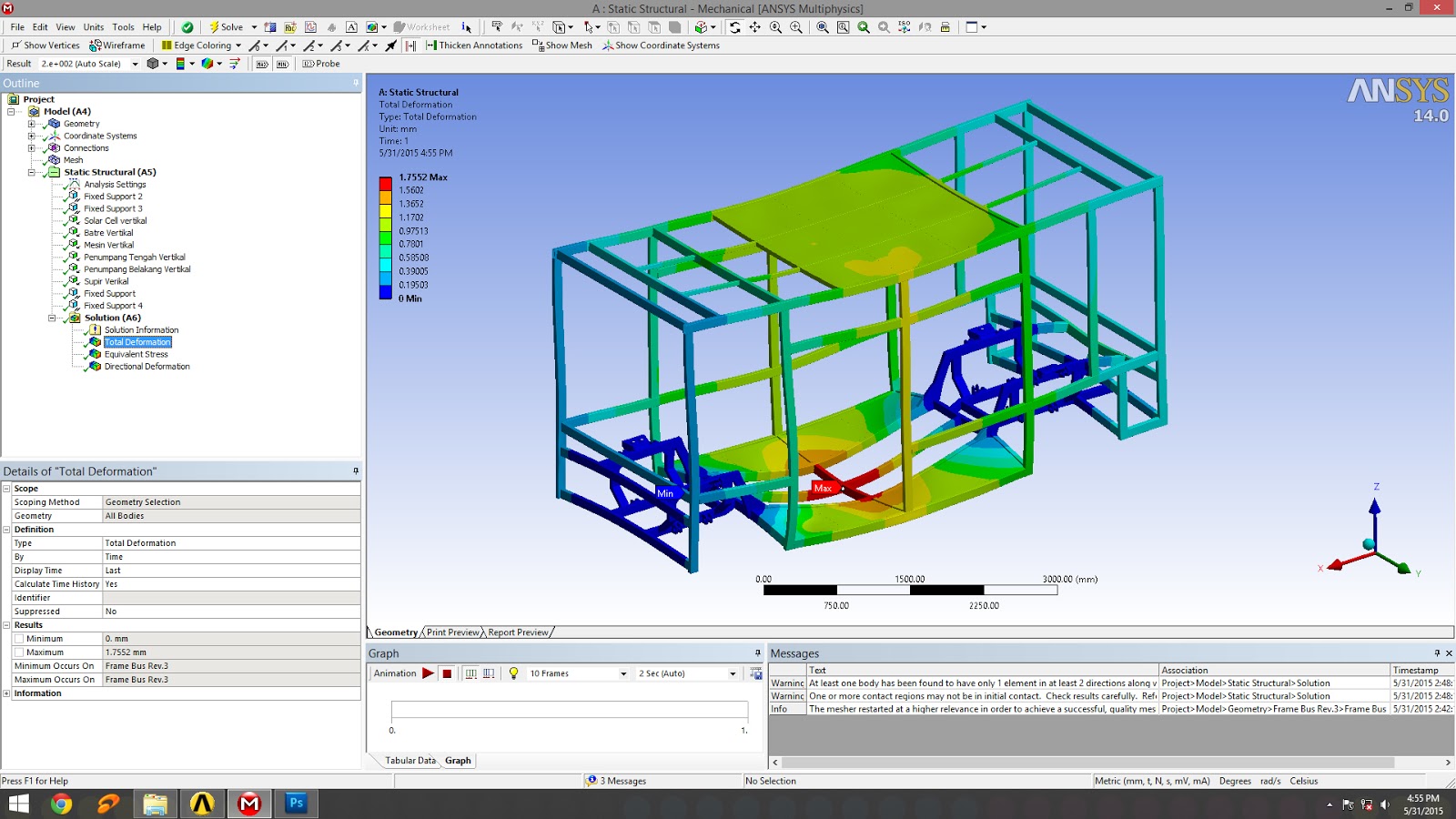Click the Wireframe display icon

tap(117, 45)
